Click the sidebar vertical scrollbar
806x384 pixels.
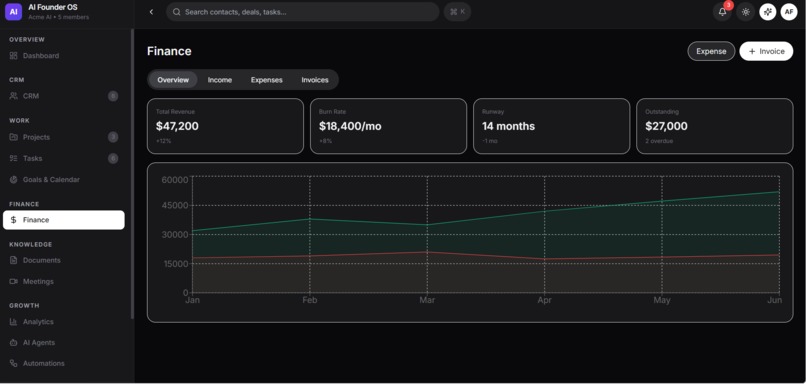coord(132,174)
